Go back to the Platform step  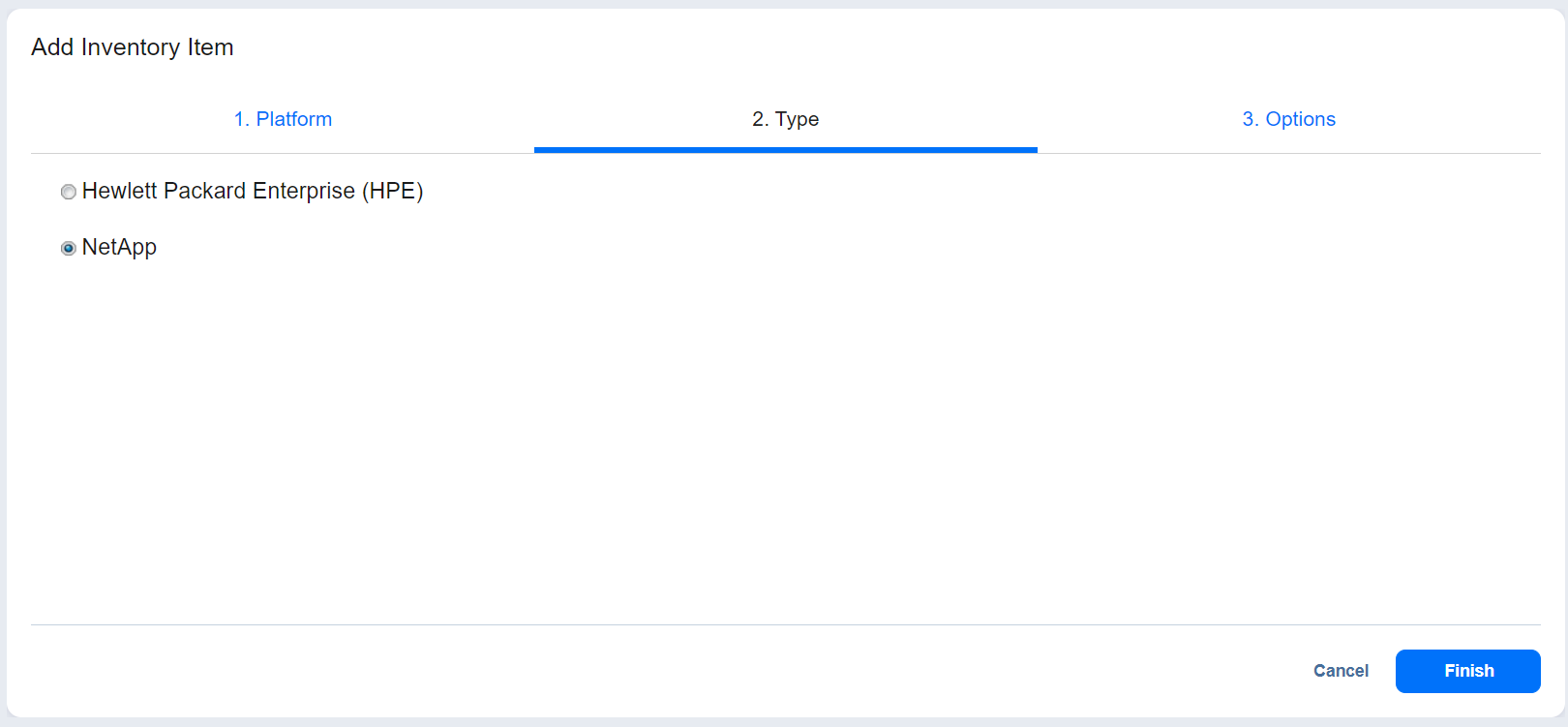(283, 119)
